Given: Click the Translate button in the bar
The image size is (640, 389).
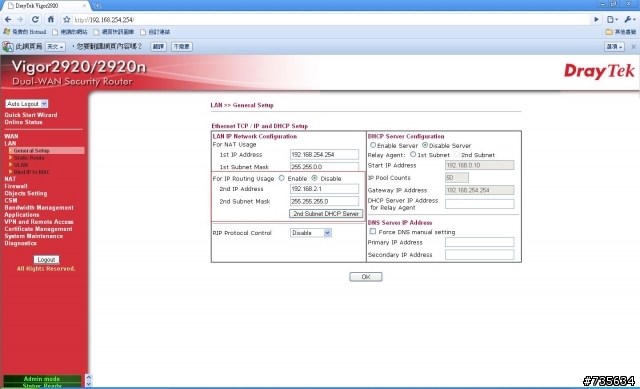Looking at the screenshot, I should click(x=158, y=47).
